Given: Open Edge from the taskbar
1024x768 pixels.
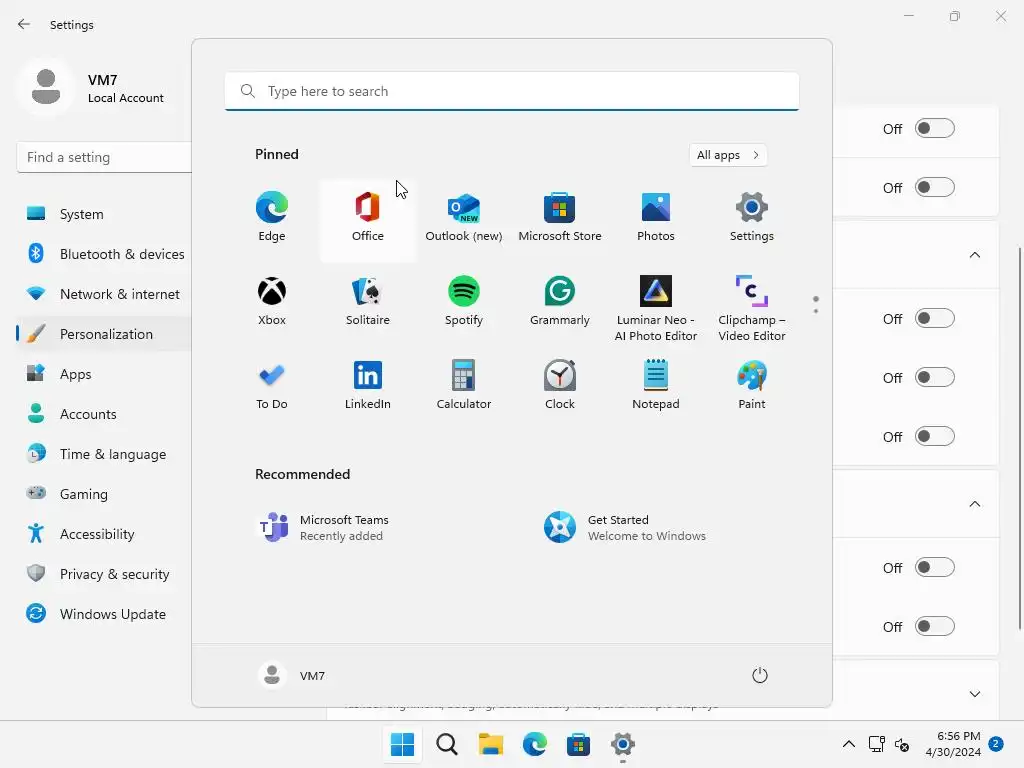Looking at the screenshot, I should [x=534, y=744].
